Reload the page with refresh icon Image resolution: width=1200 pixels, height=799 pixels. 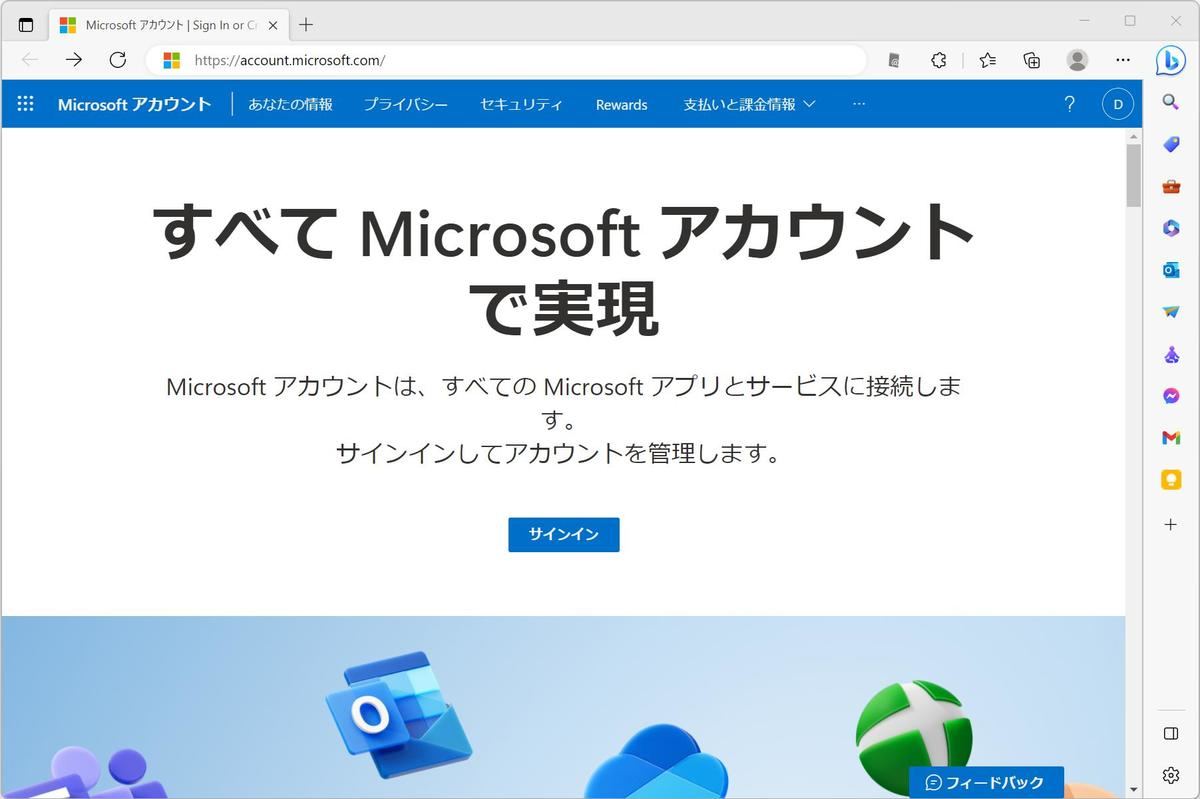tap(118, 60)
